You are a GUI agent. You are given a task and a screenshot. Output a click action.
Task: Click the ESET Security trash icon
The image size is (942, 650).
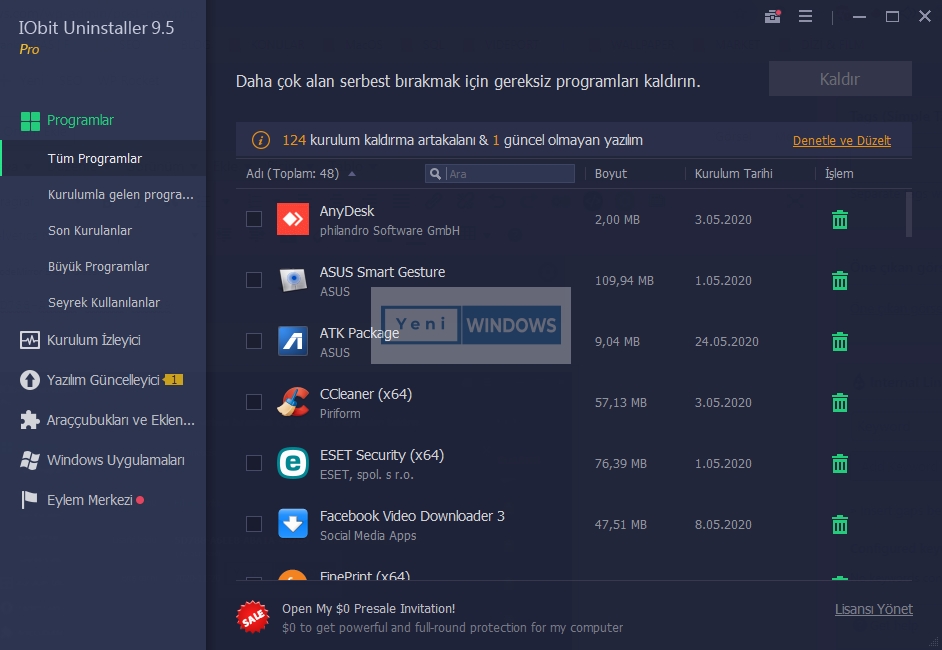pos(839,464)
